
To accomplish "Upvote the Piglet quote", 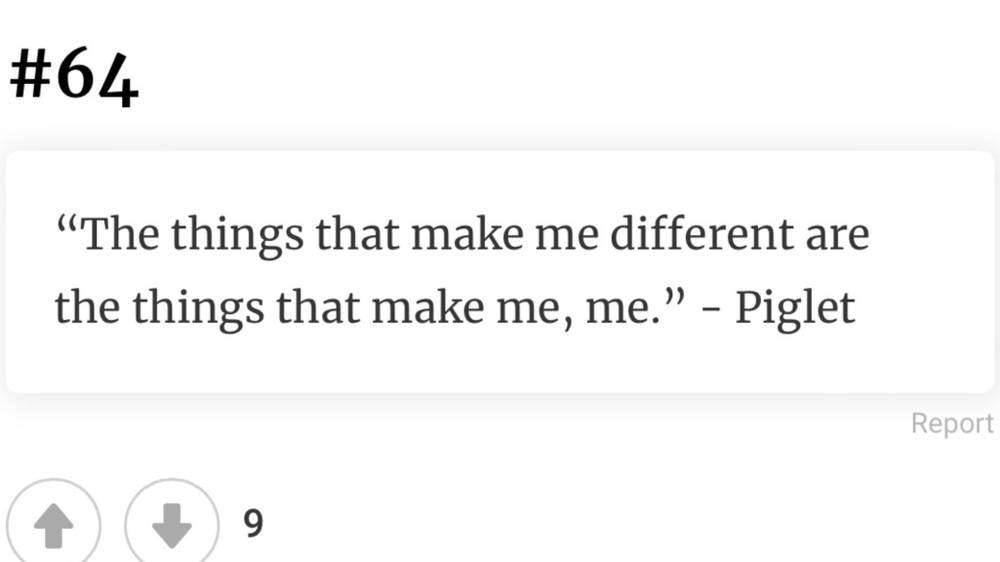I will [x=53, y=525].
